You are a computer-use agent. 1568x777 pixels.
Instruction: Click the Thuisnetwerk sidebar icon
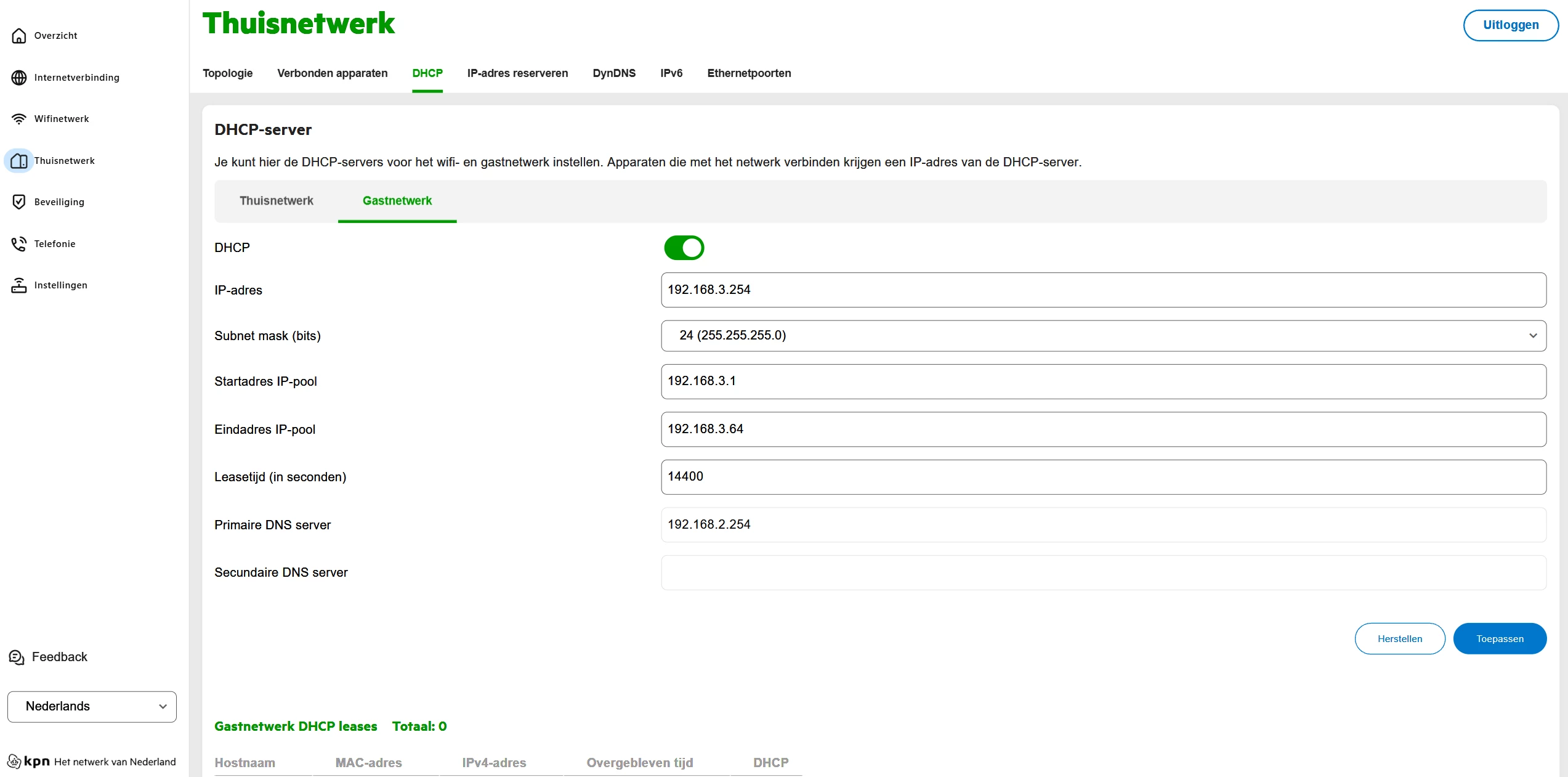pyautogui.click(x=19, y=161)
